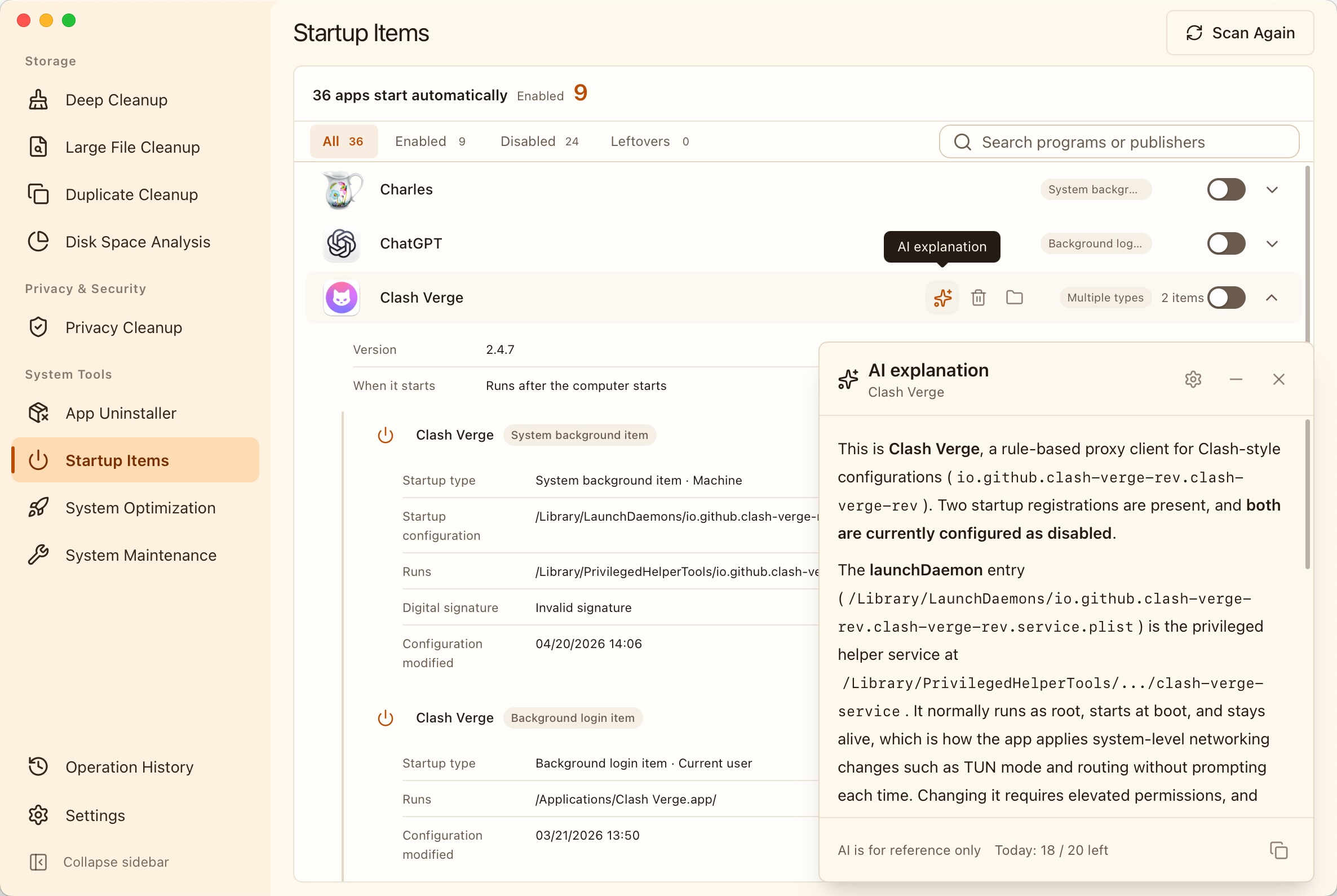Open Settings in the sidebar
The width and height of the screenshot is (1337, 896).
tap(135, 815)
